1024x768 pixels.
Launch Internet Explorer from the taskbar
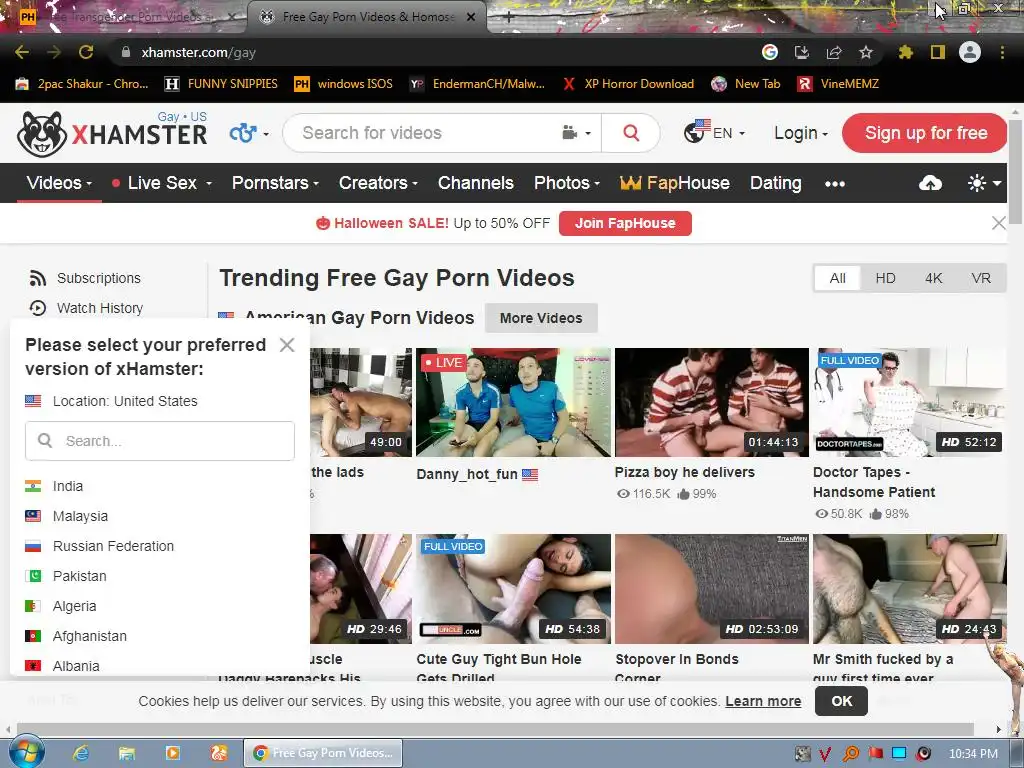tap(81, 753)
